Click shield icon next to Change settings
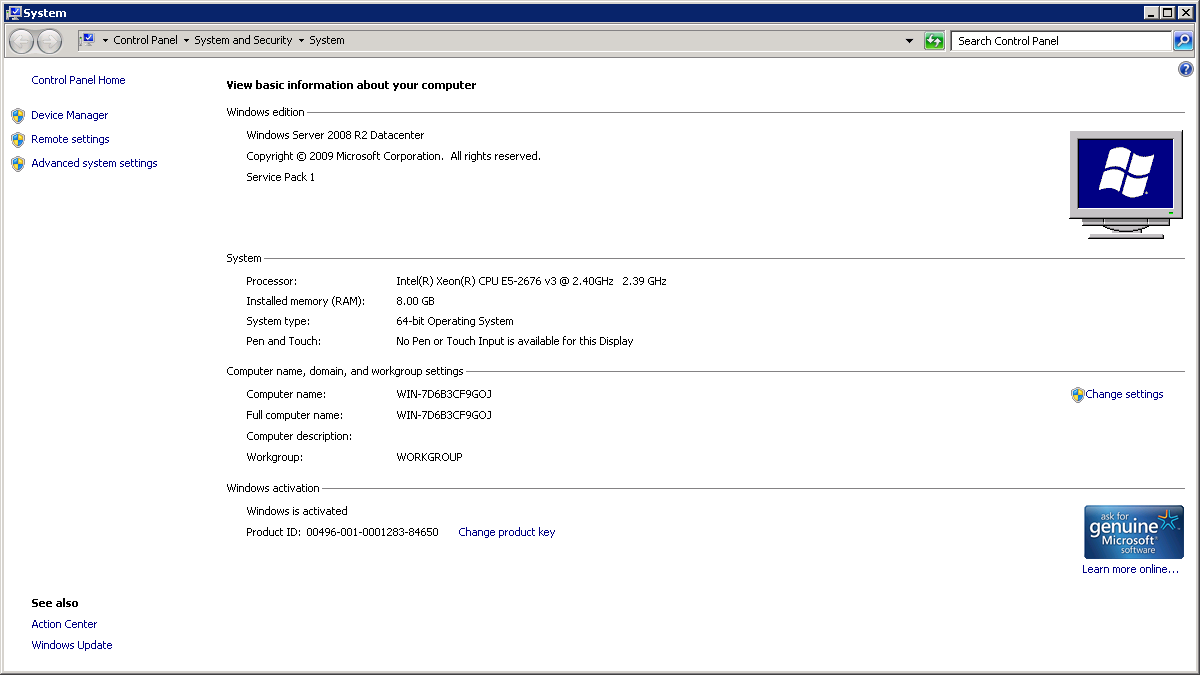Viewport: 1200px width, 675px height. coord(1077,395)
